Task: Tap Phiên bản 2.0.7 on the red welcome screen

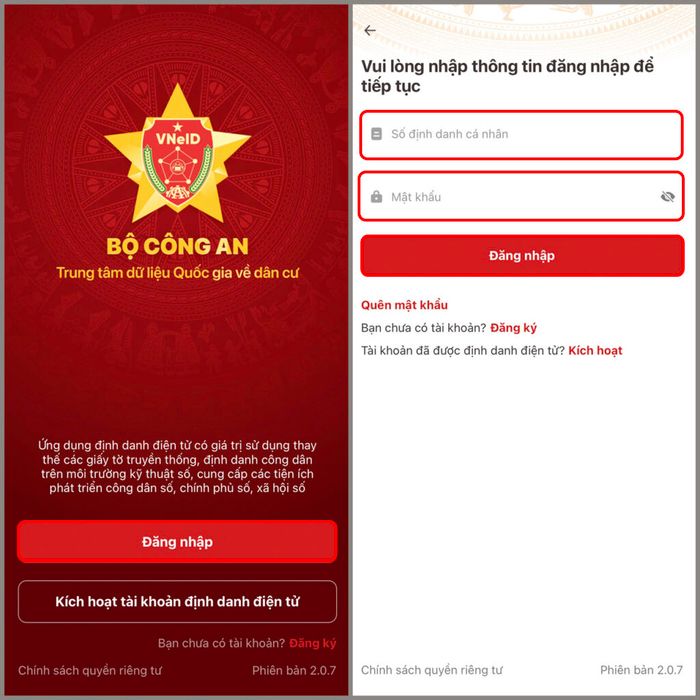Action: [x=294, y=670]
